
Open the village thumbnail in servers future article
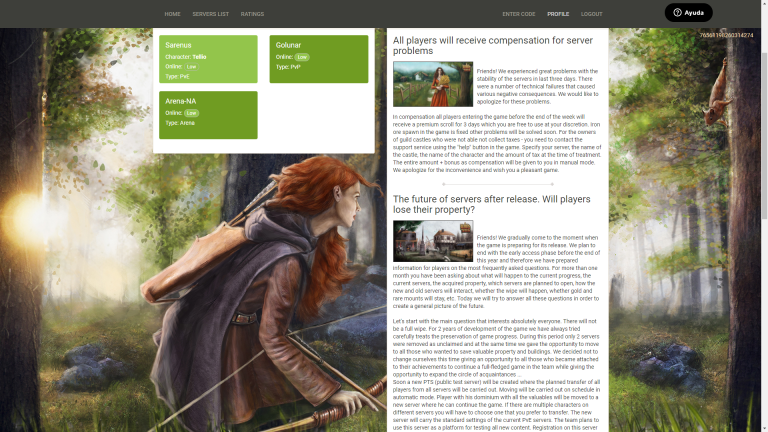pos(432,241)
